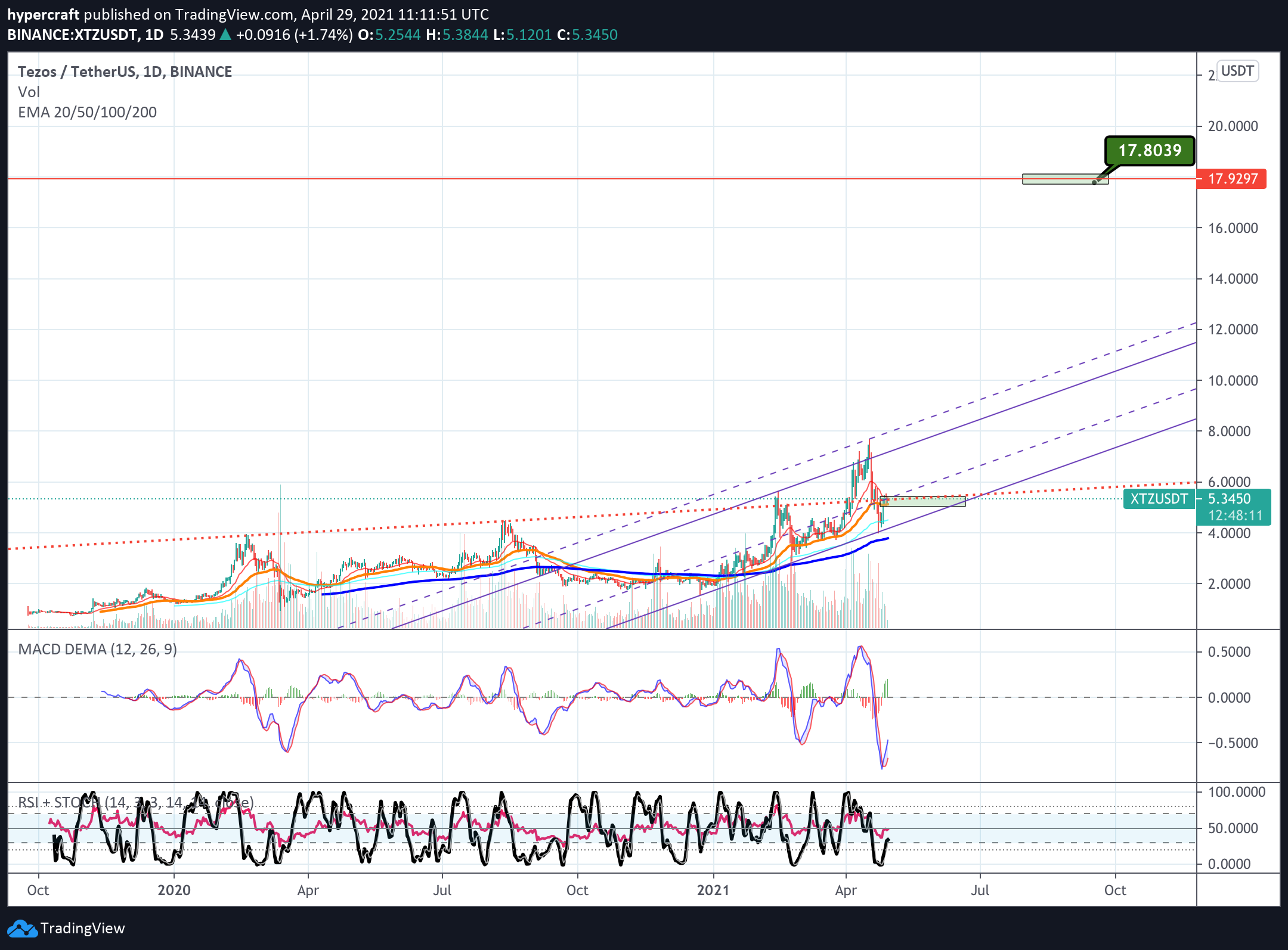
Task: Click the BINANCE:XTZUSDT, 1D header text
Action: tap(85, 35)
